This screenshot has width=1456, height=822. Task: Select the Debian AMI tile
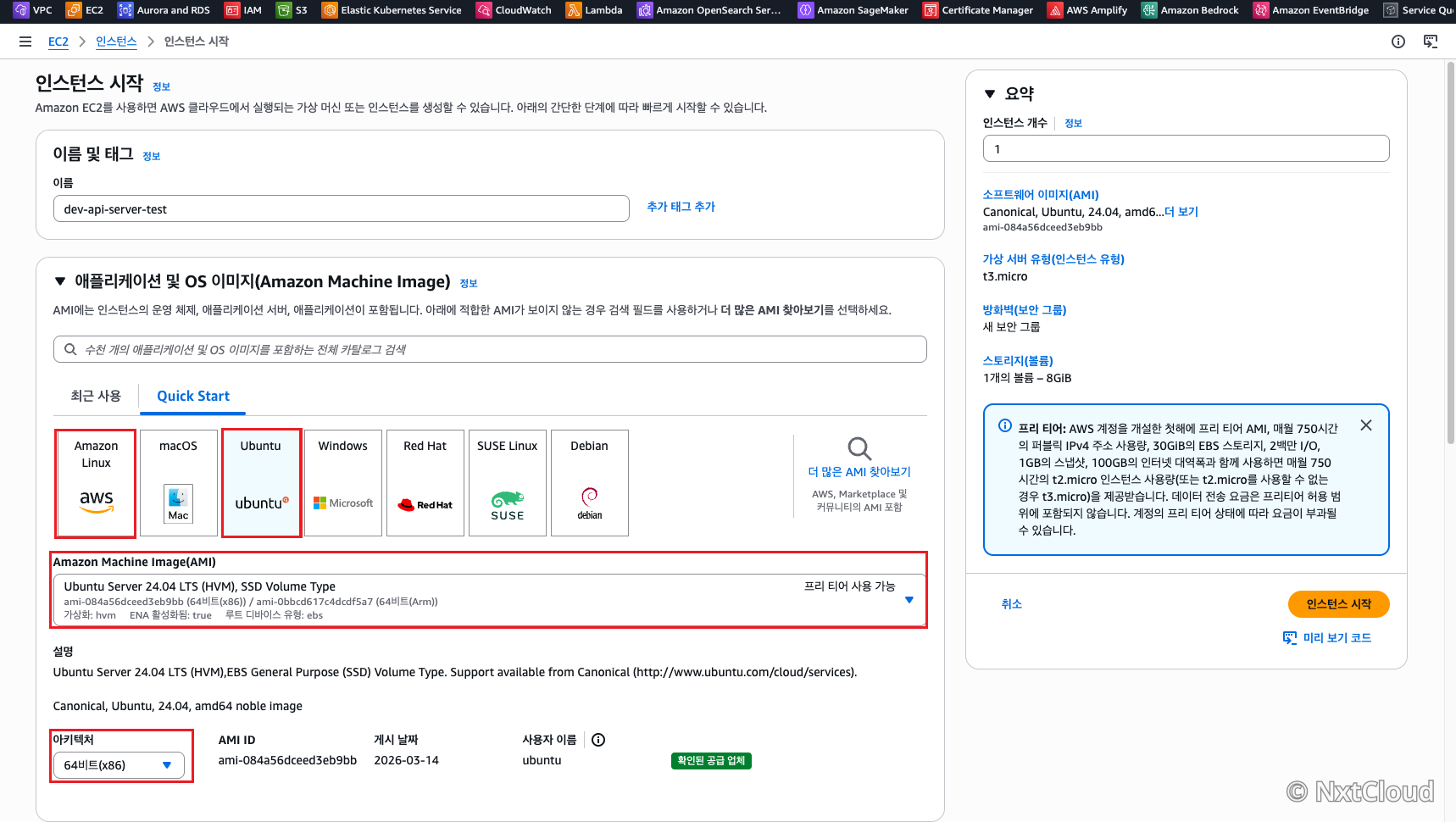(589, 483)
